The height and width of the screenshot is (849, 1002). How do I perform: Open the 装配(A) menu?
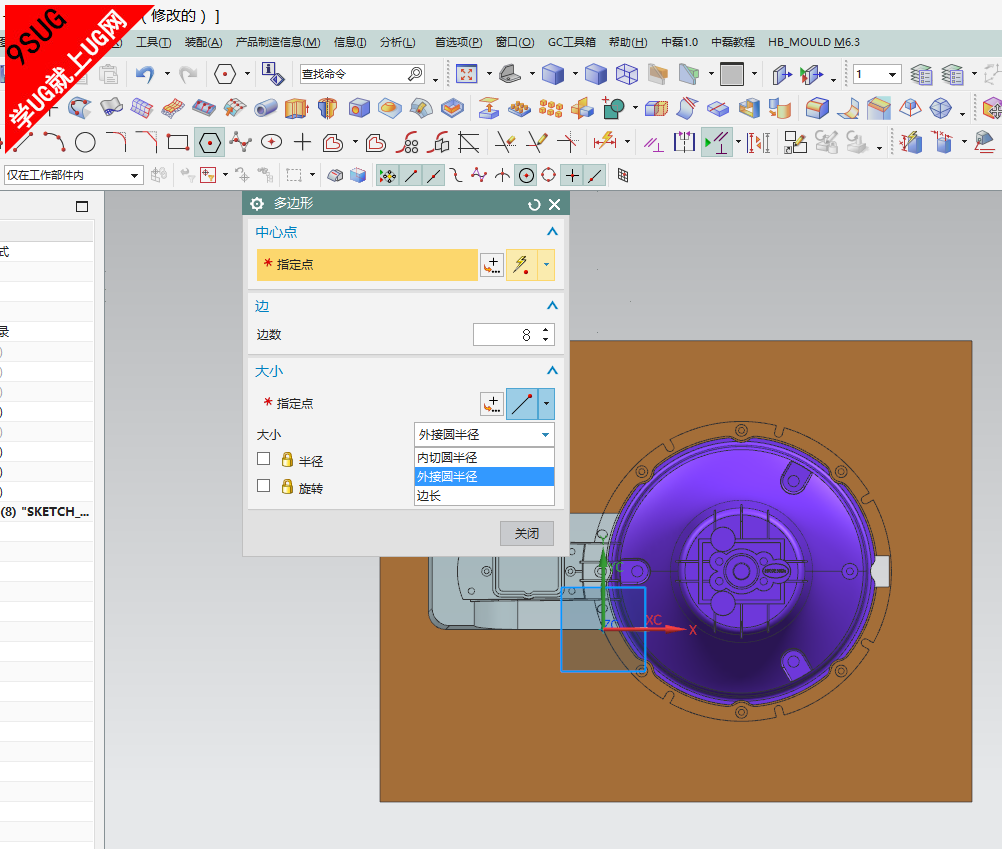click(203, 42)
